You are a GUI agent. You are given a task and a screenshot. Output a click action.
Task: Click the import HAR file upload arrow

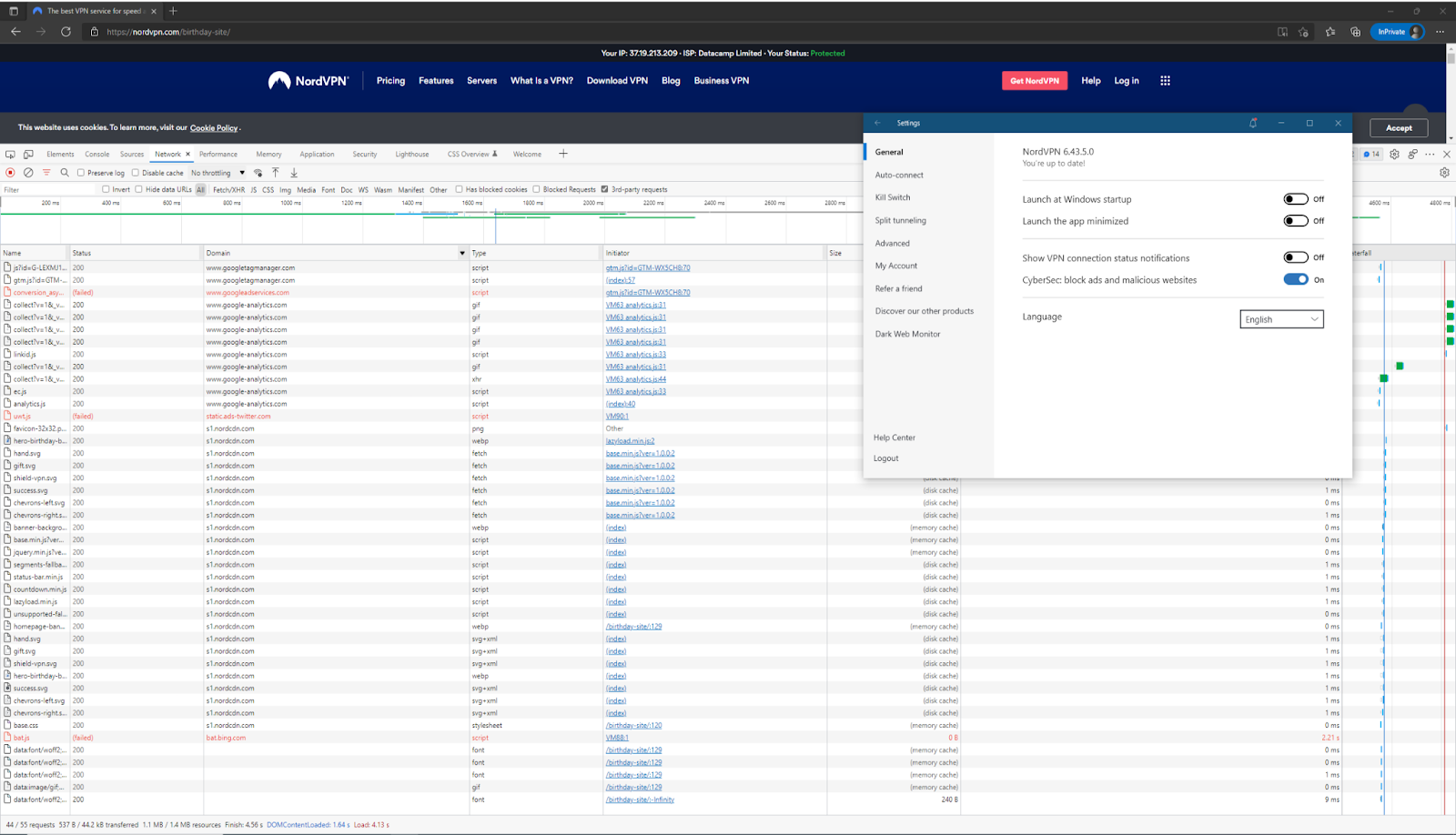pos(276,173)
